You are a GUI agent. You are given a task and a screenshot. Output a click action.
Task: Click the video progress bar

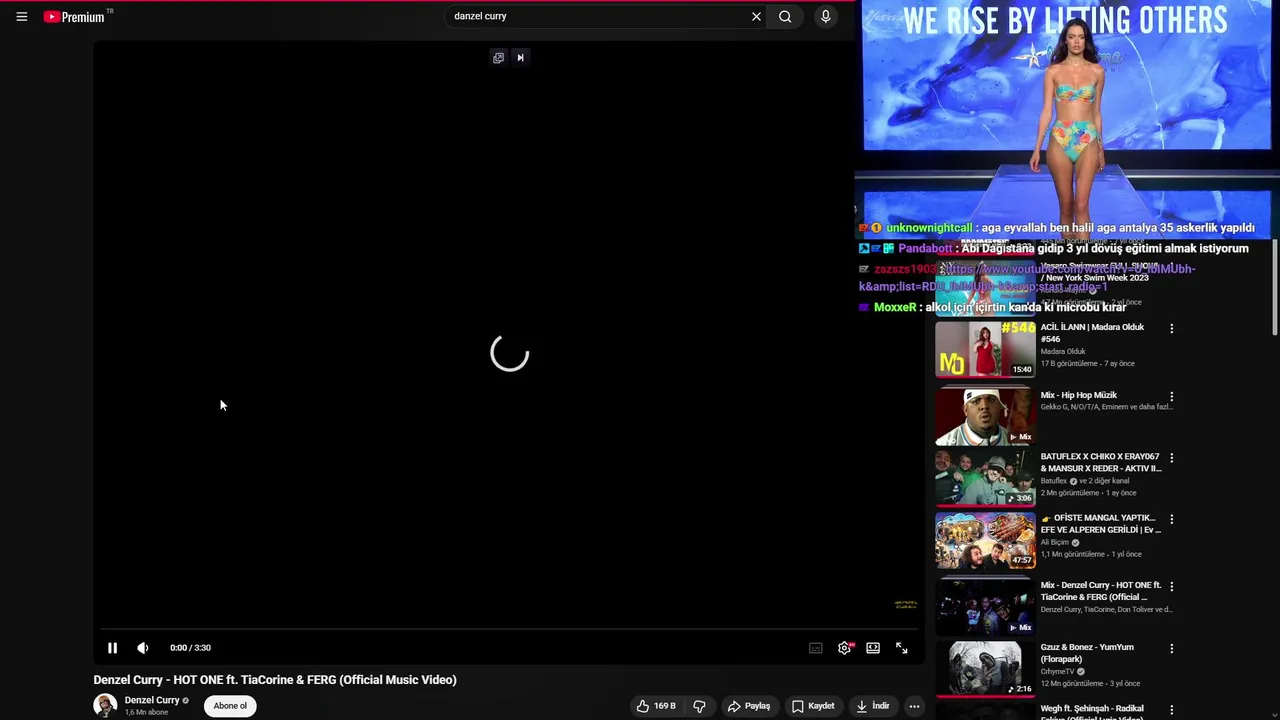[x=508, y=630]
